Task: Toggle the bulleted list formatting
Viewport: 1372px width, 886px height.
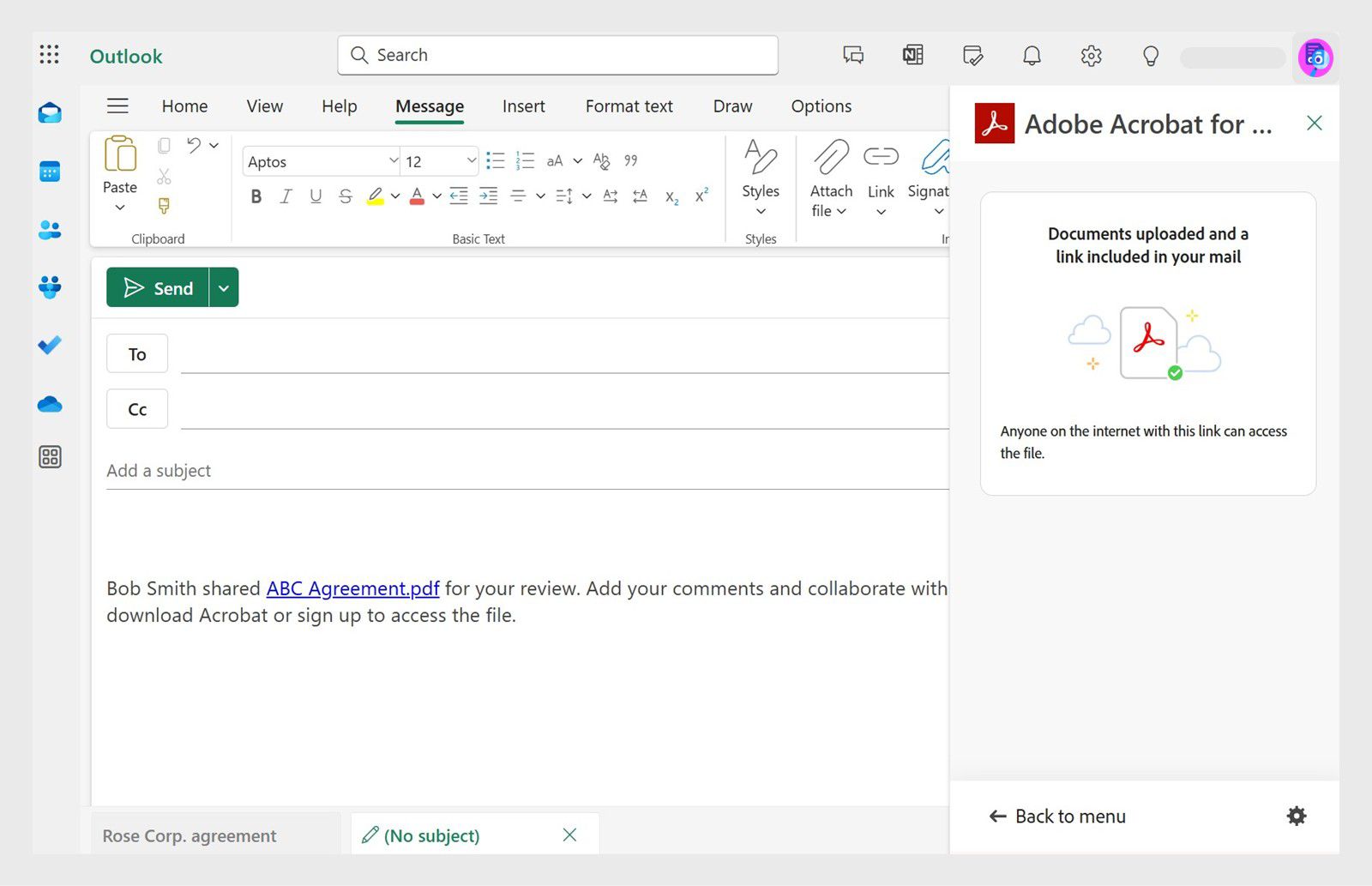Action: (x=494, y=160)
